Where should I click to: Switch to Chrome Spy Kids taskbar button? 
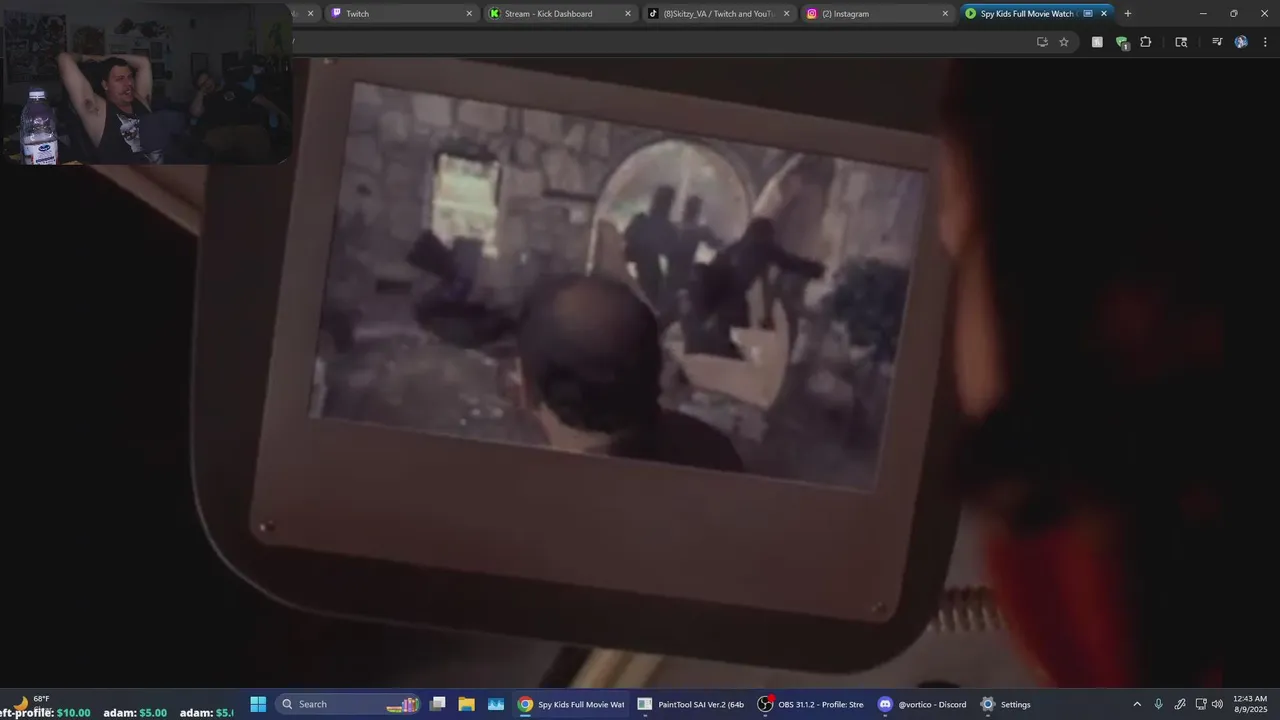click(x=571, y=704)
